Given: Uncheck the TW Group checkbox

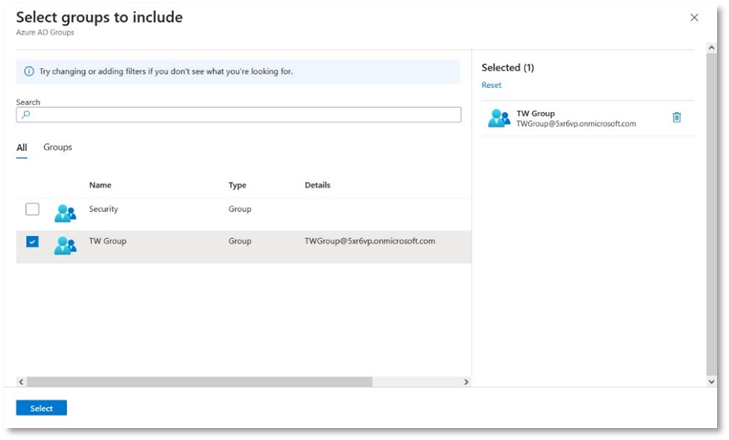Looking at the screenshot, I should pyautogui.click(x=32, y=242).
